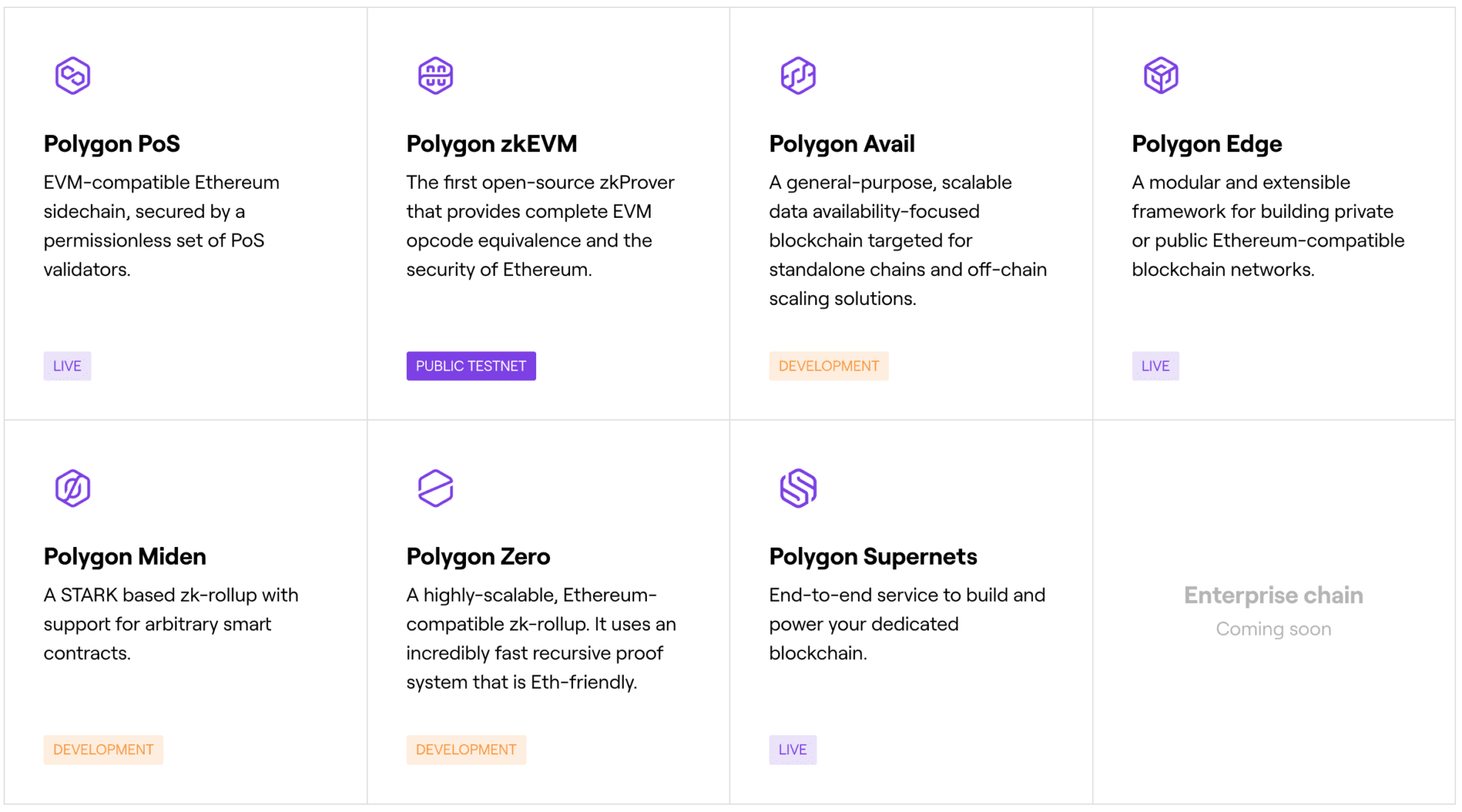Click the Polygon Supernets logo icon
The image size is (1462, 812).
pyautogui.click(x=798, y=487)
